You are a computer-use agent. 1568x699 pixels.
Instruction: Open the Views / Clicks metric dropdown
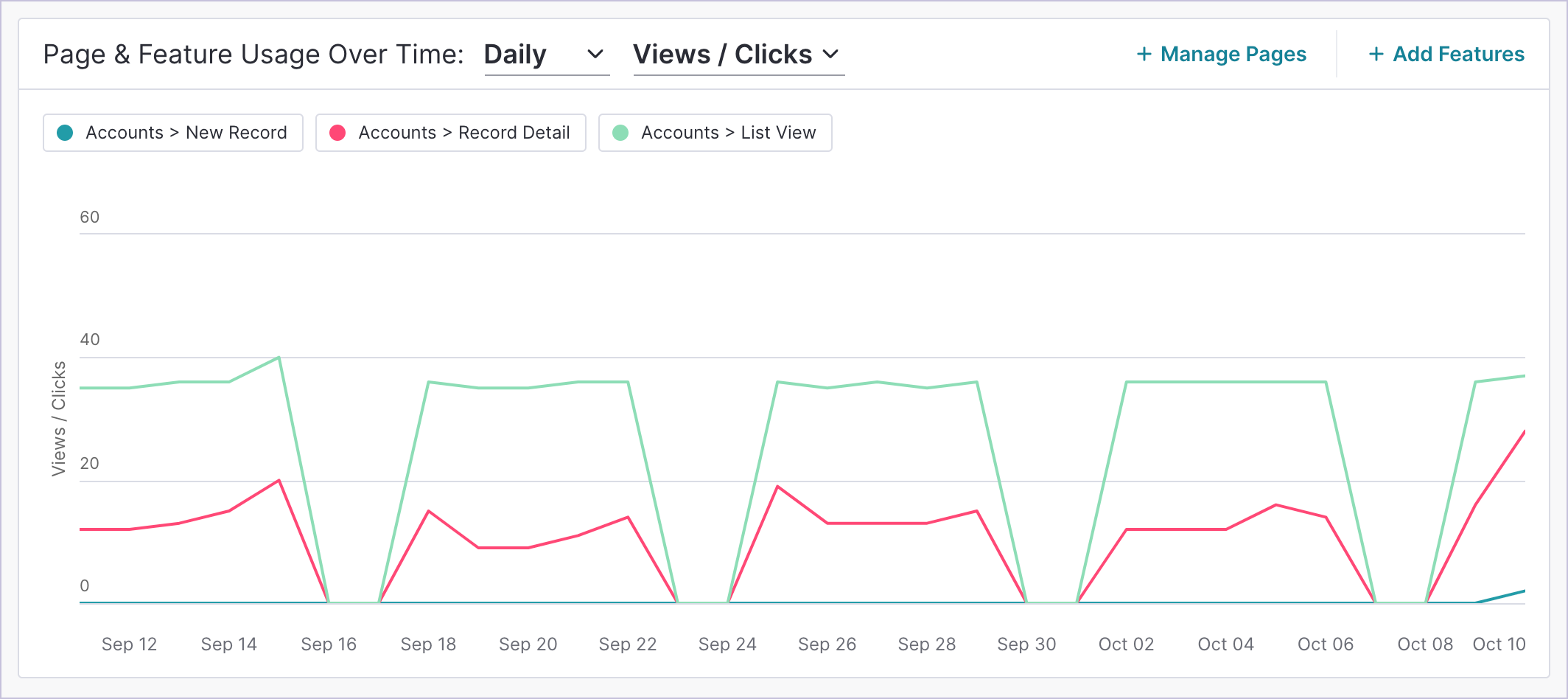[738, 55]
